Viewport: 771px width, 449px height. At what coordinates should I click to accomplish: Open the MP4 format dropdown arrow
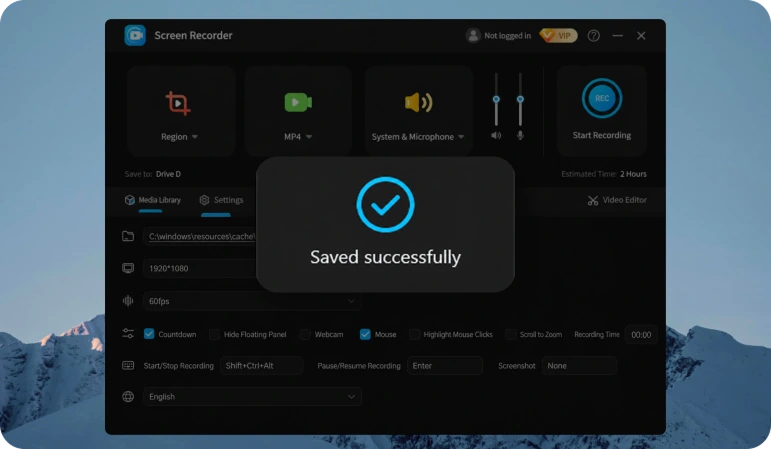[x=309, y=137]
